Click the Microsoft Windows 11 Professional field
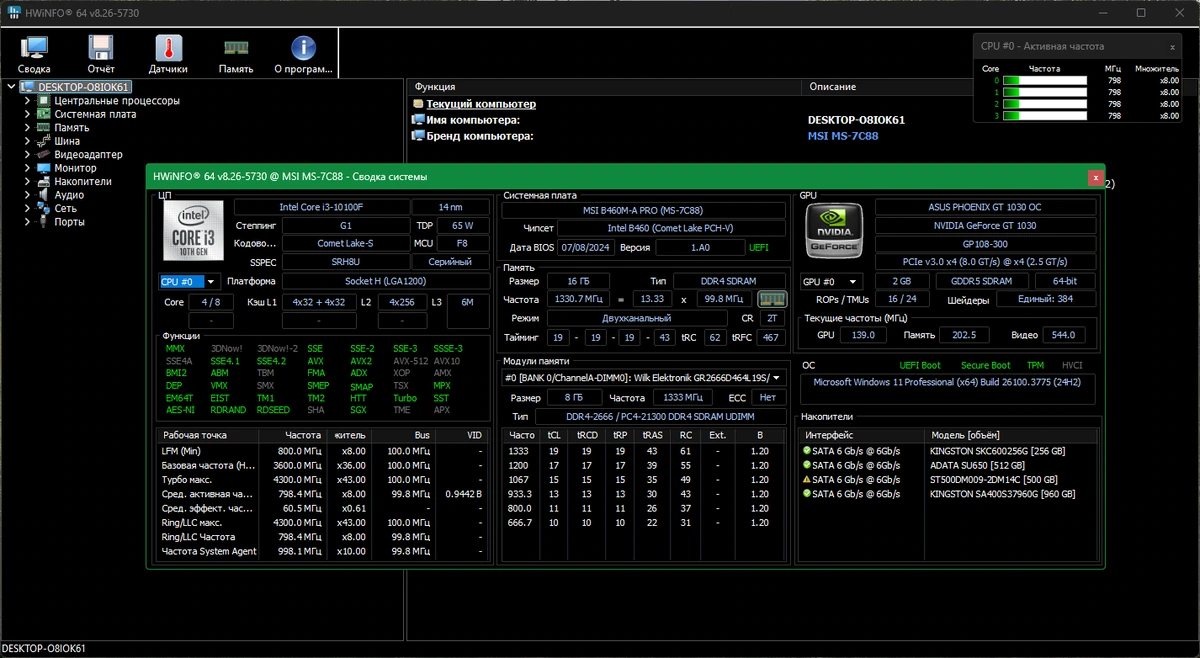1200x658 pixels. point(949,389)
